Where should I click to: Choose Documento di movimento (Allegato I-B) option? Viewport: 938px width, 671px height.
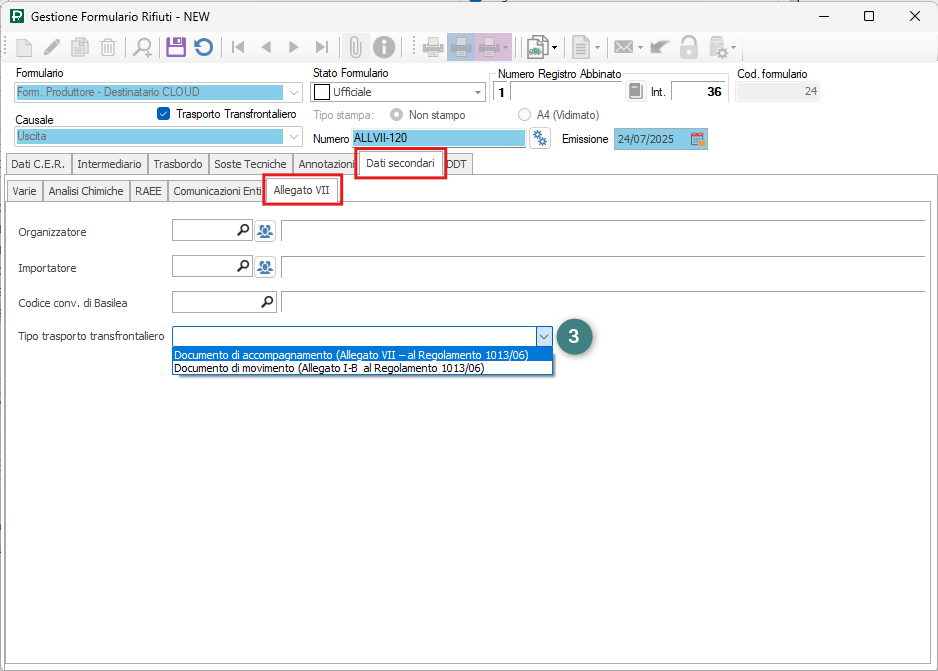tap(329, 368)
